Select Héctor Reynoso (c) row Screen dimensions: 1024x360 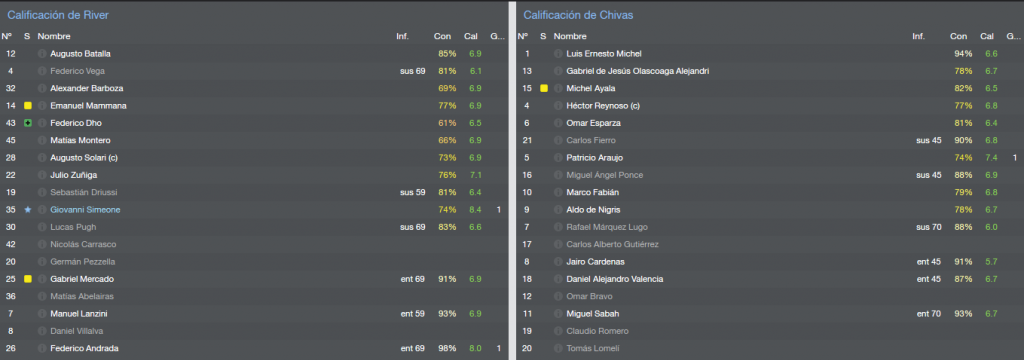click(x=770, y=106)
